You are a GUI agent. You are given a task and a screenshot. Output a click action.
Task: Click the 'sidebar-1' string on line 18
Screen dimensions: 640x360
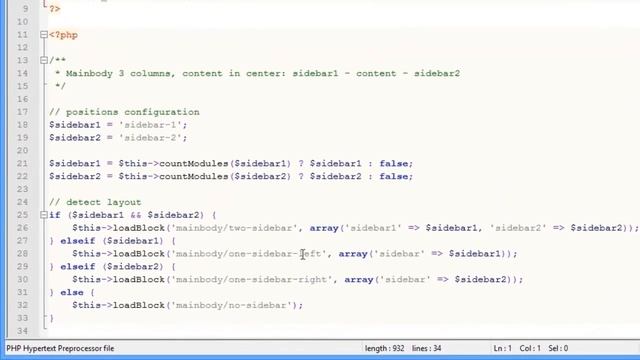(x=150, y=125)
